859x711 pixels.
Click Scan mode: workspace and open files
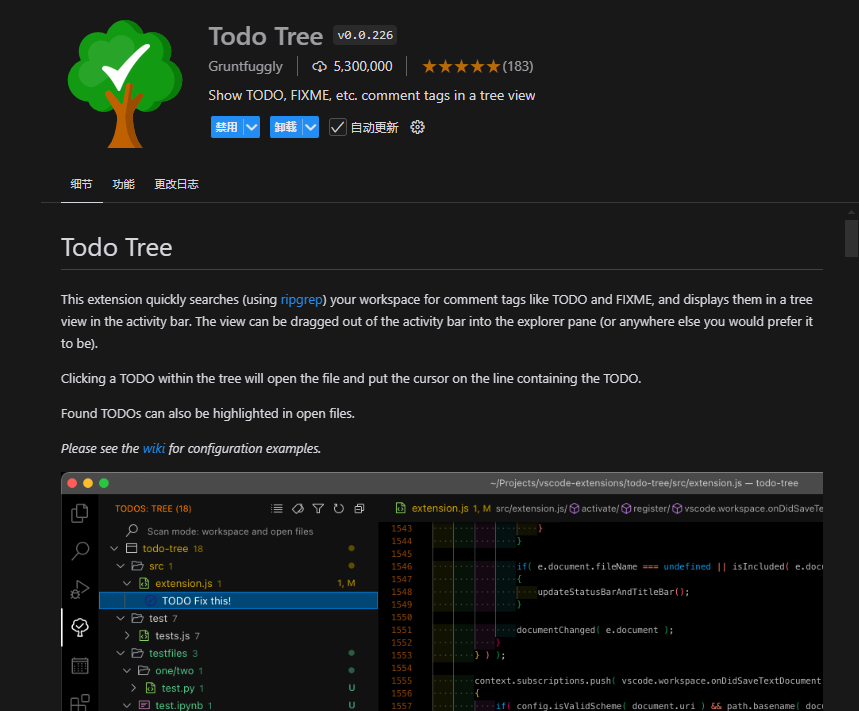coord(230,531)
